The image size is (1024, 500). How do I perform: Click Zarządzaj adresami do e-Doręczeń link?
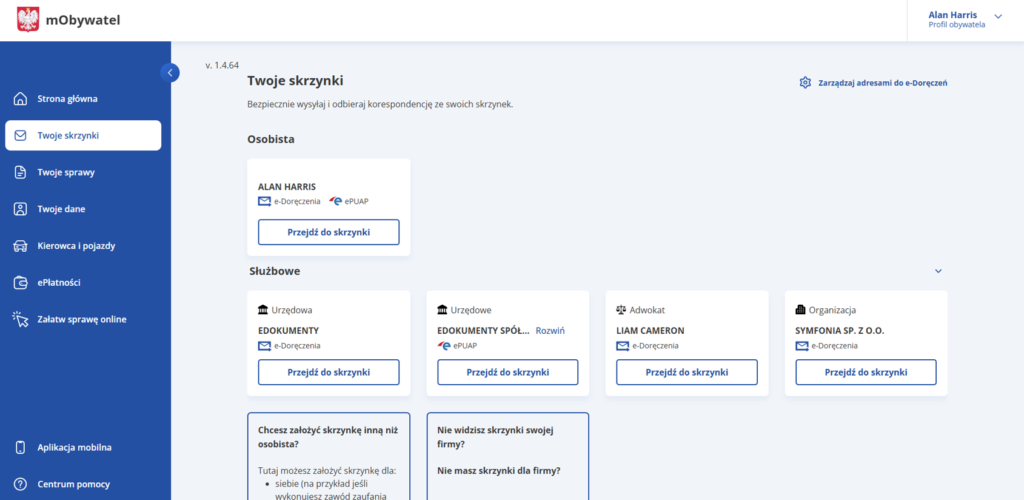tap(873, 83)
